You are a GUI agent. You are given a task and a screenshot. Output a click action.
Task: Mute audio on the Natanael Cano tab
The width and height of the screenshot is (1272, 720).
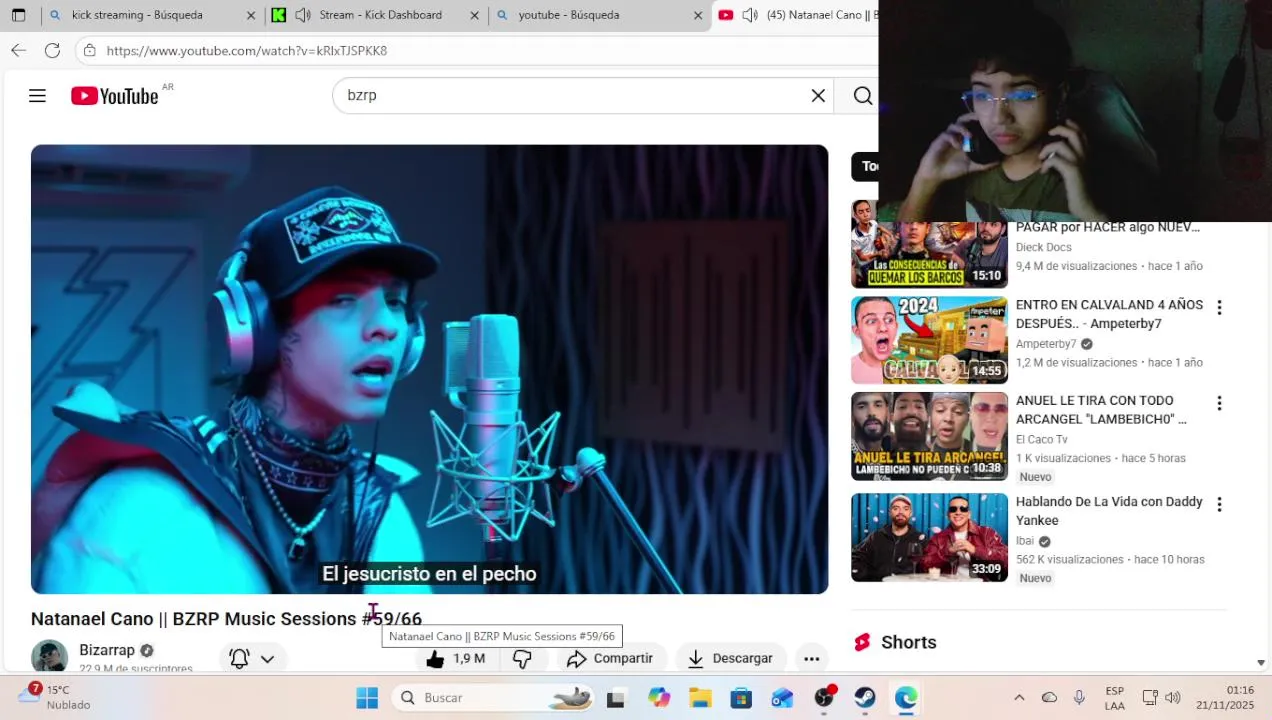pos(750,15)
